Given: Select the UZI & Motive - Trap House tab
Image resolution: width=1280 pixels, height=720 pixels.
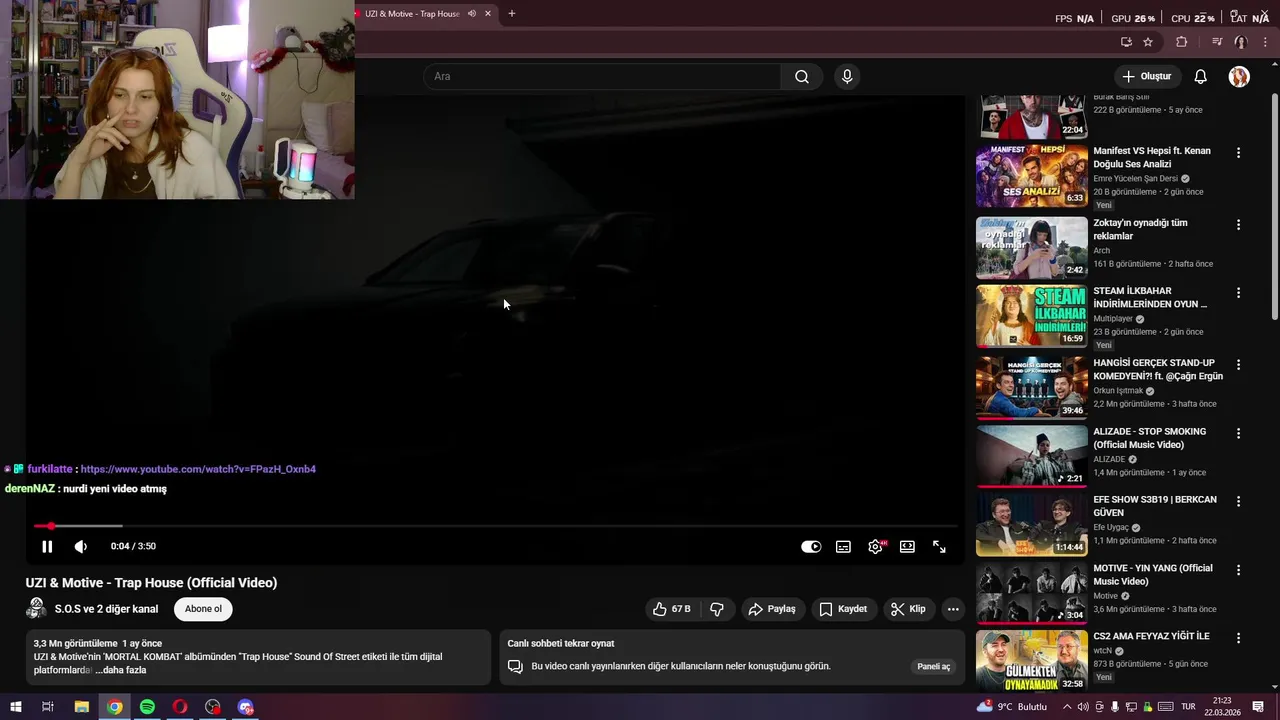Looking at the screenshot, I should tap(412, 14).
